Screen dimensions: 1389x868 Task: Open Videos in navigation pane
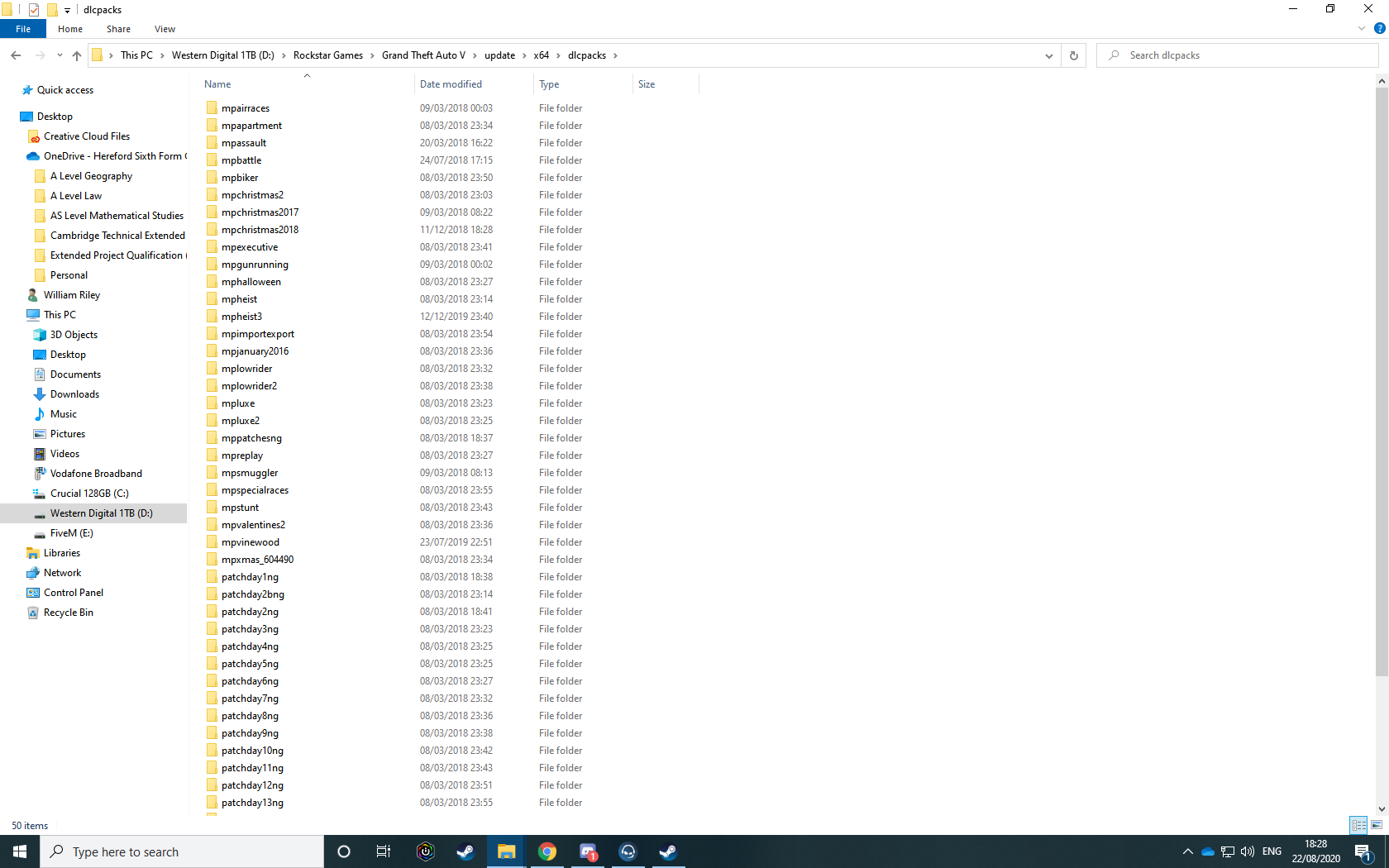click(64, 454)
